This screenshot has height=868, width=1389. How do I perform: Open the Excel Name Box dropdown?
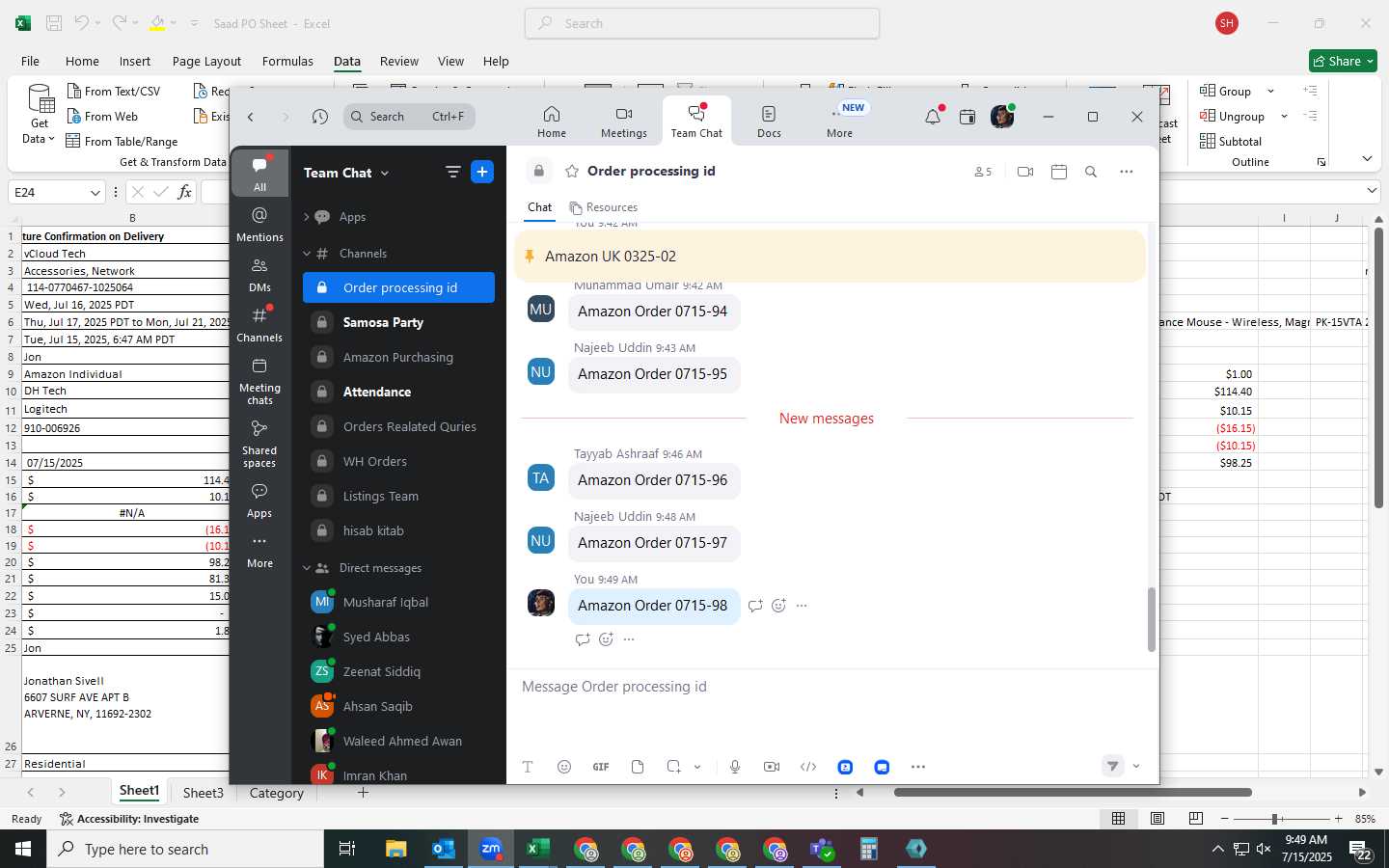95,192
